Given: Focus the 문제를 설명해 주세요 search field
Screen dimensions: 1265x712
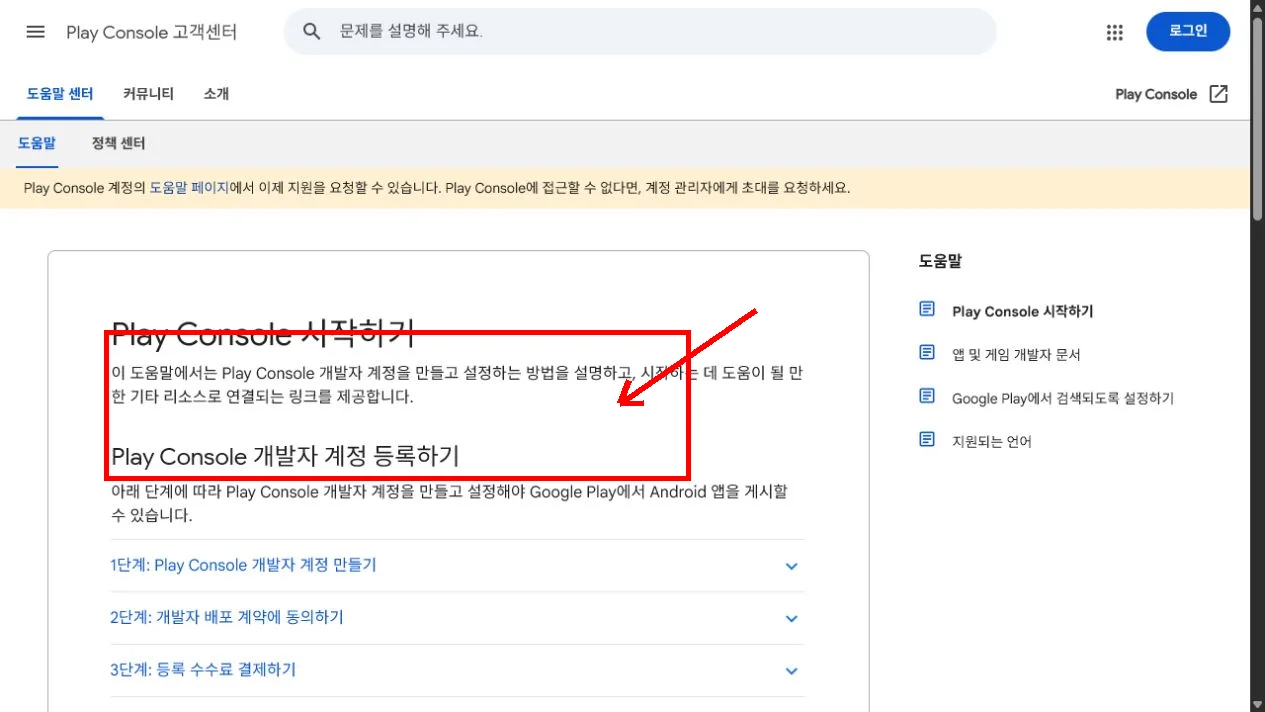Looking at the screenshot, I should click(640, 32).
